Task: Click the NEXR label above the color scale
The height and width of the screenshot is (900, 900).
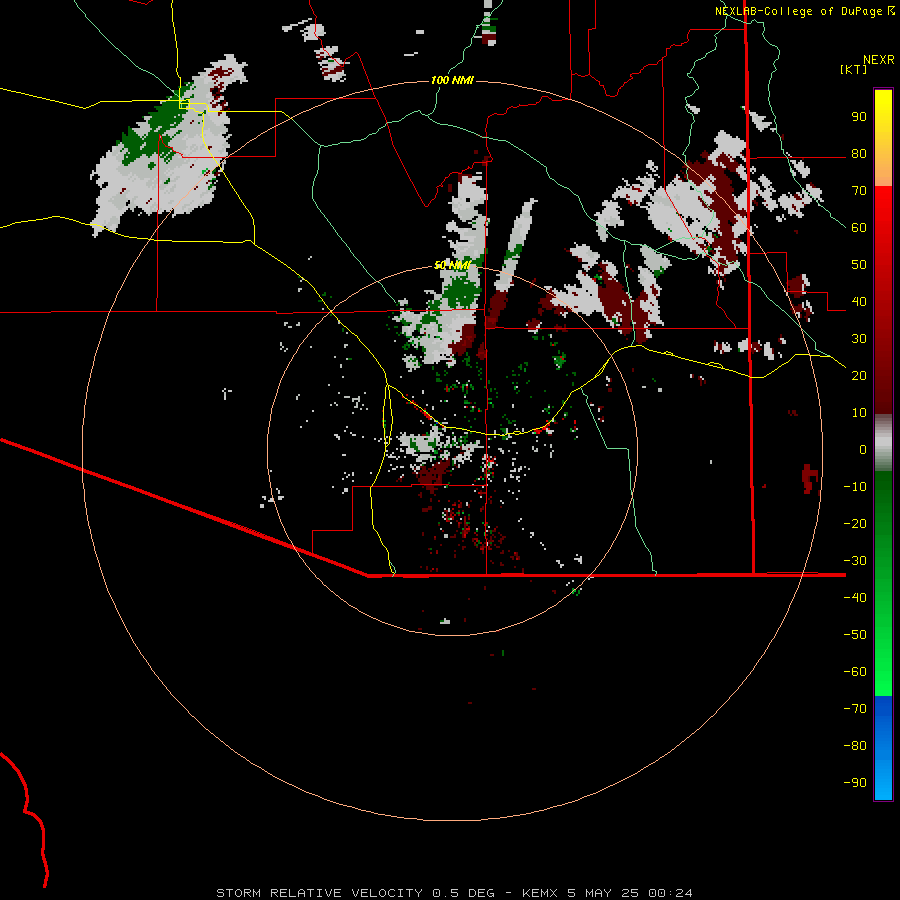Action: click(879, 60)
